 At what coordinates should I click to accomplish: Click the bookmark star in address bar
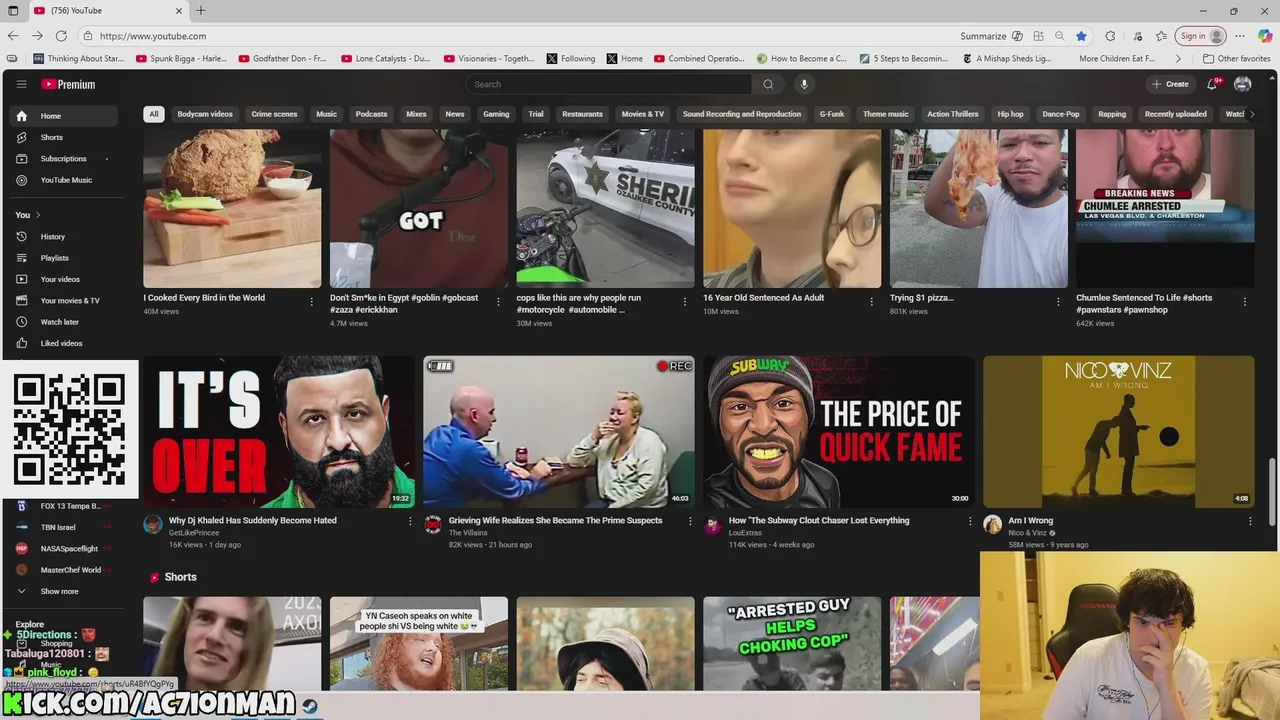1081,36
